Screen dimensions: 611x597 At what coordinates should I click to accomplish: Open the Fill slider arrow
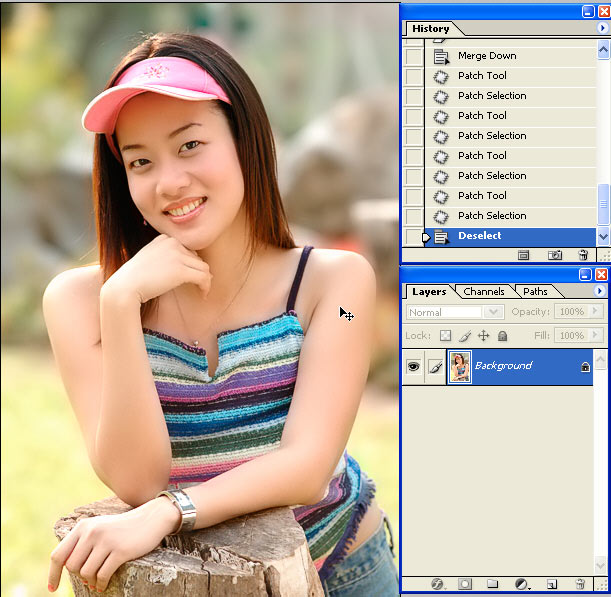[x=595, y=335]
